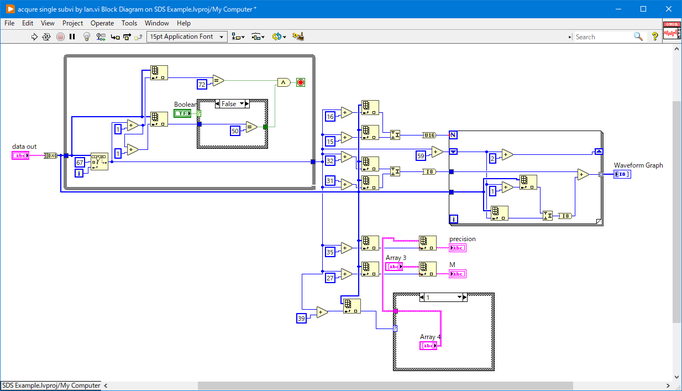Click the case selector showing False
This screenshot has height=391, width=682.
pyautogui.click(x=233, y=104)
